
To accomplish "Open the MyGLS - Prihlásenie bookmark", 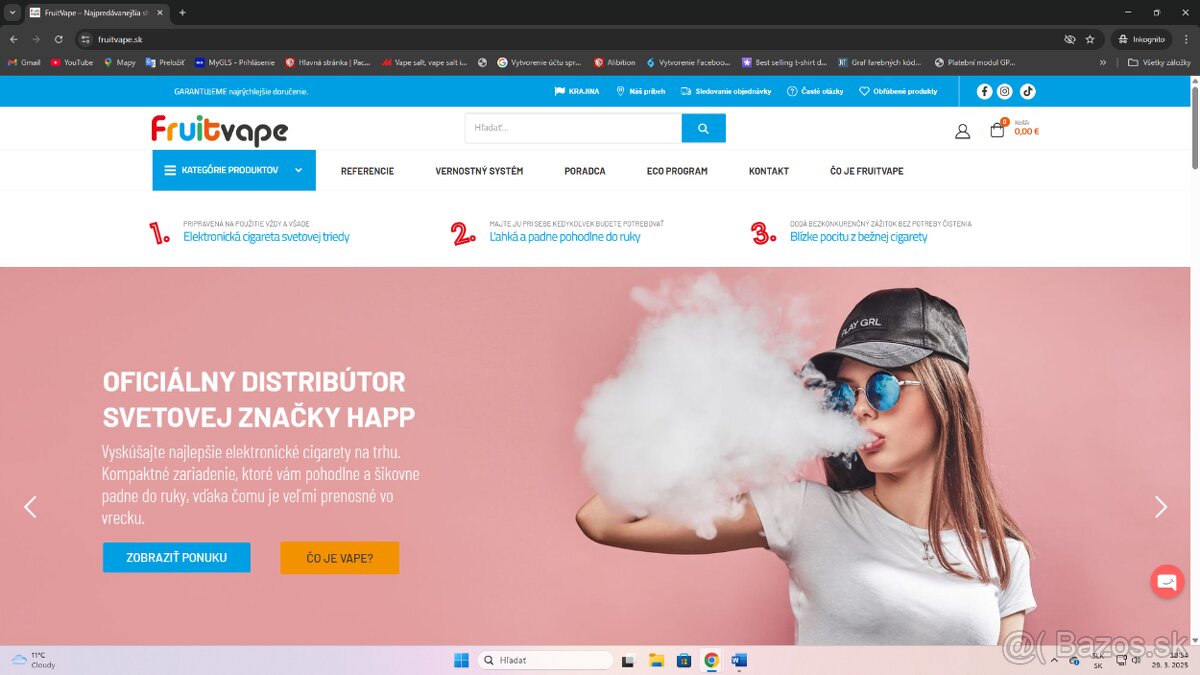I will click(234, 62).
